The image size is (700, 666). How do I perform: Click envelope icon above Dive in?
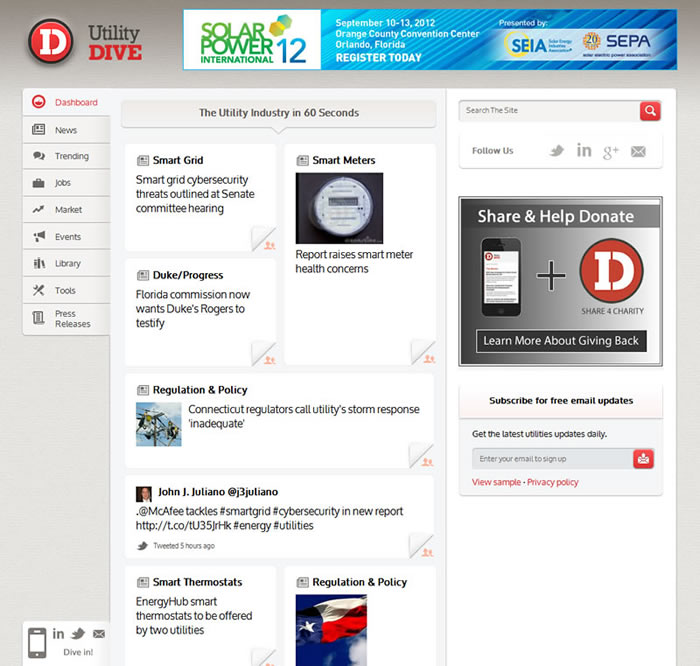[99, 634]
